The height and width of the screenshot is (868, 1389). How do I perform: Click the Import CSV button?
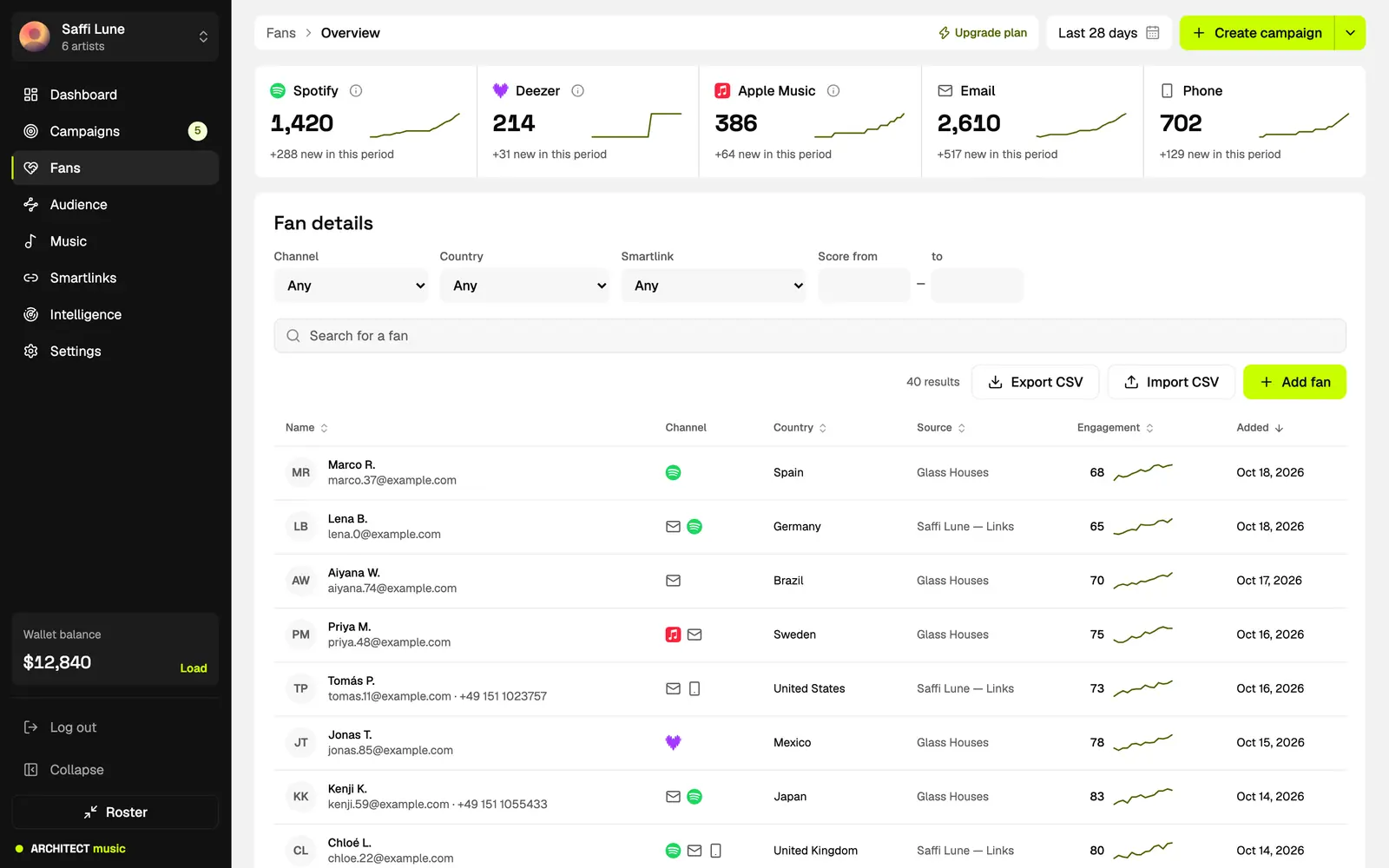coord(1171,382)
